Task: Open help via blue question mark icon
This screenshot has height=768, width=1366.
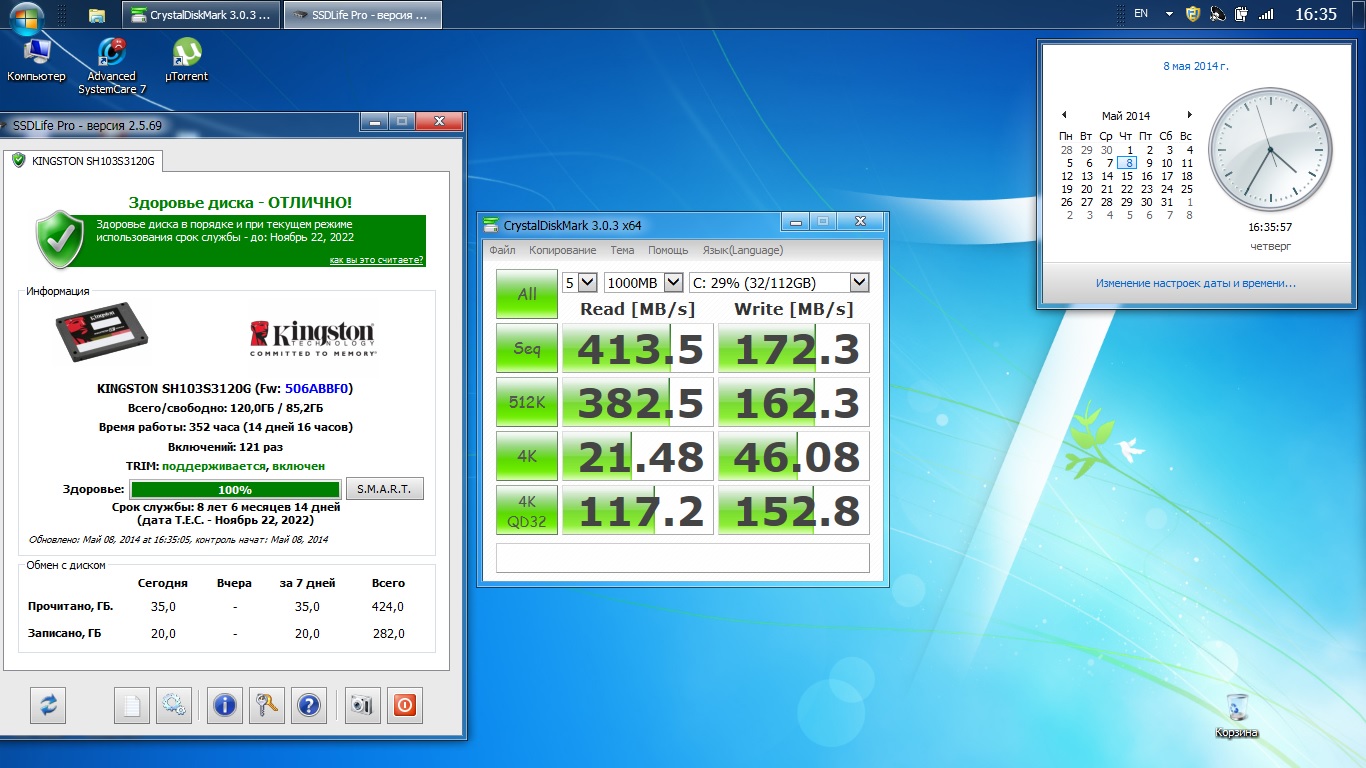Action: click(309, 705)
